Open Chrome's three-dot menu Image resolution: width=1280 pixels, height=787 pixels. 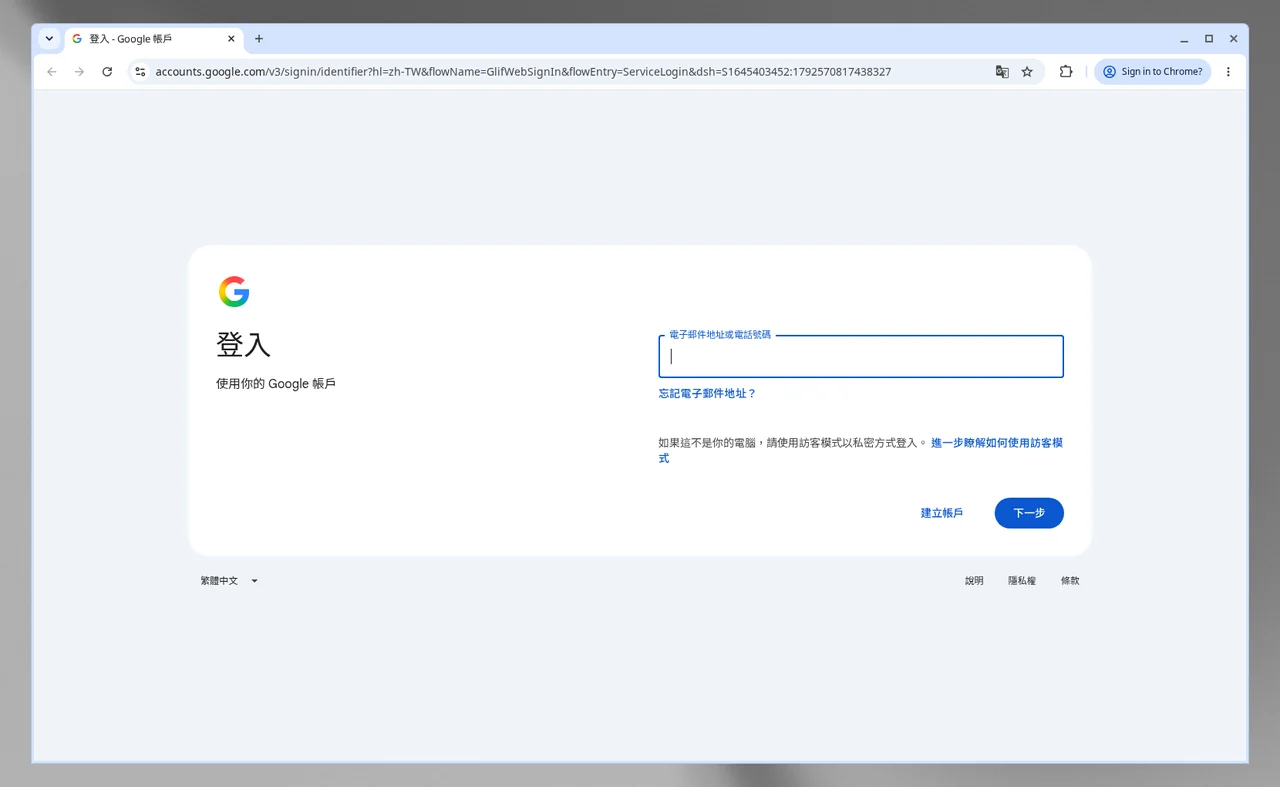[x=1228, y=72]
